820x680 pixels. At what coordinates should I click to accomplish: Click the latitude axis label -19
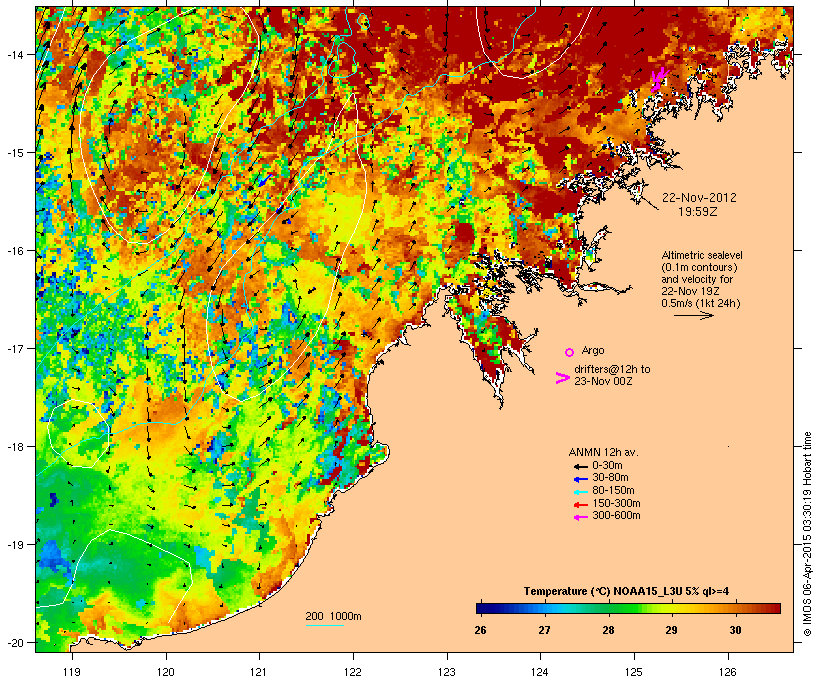pyautogui.click(x=14, y=545)
